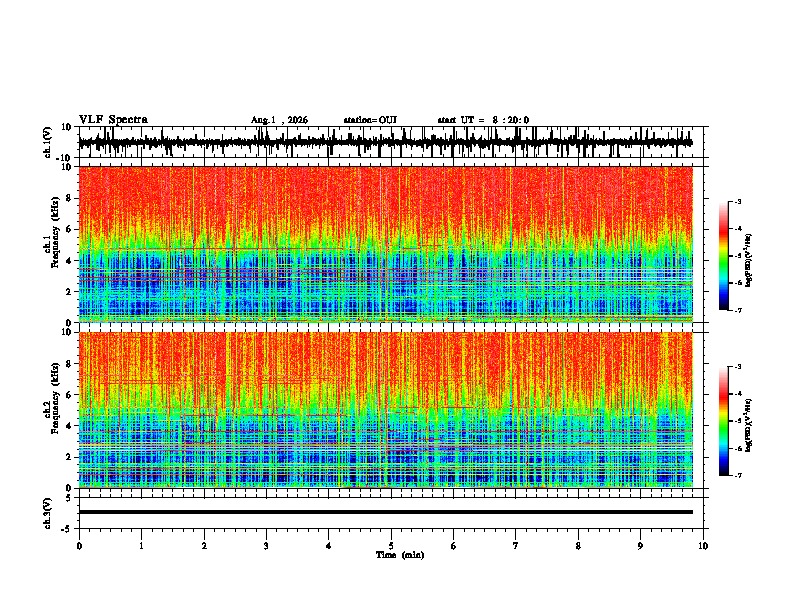Click the "-5" label on ch.3(V) axis

[67, 529]
